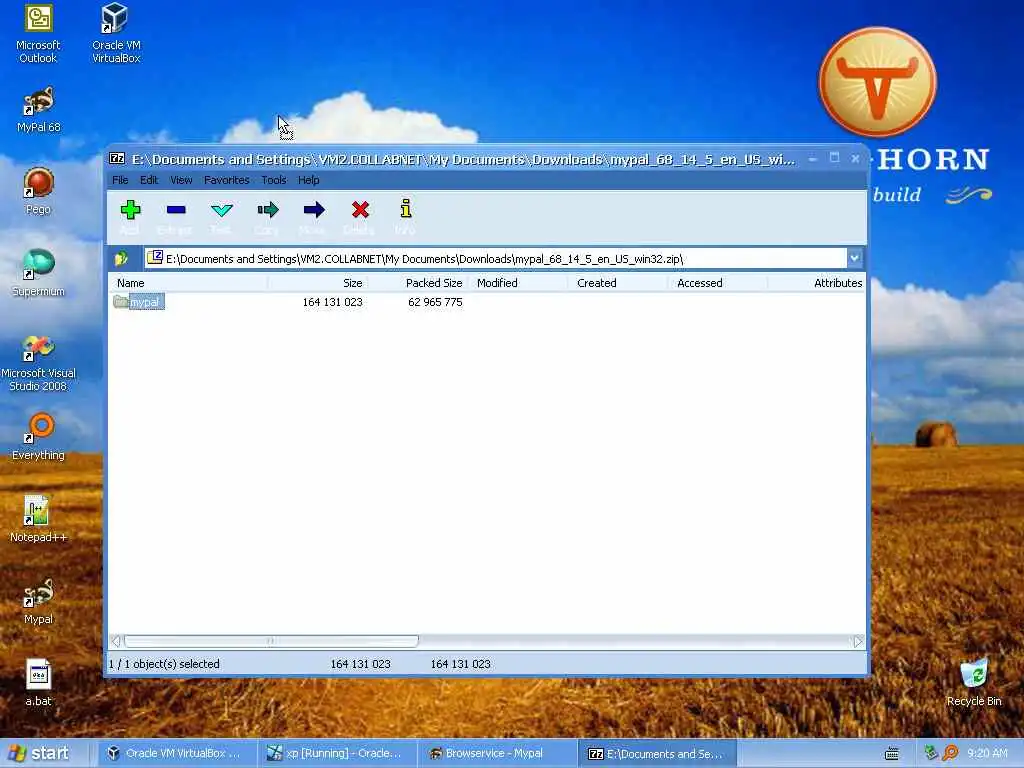
Task: Click the archive path address field
Action: click(x=496, y=259)
